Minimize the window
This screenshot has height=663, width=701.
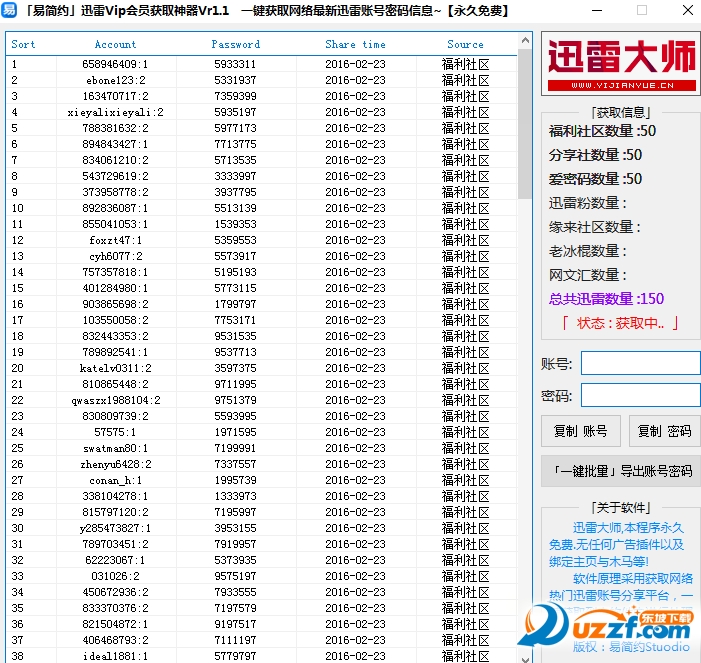(597, 10)
